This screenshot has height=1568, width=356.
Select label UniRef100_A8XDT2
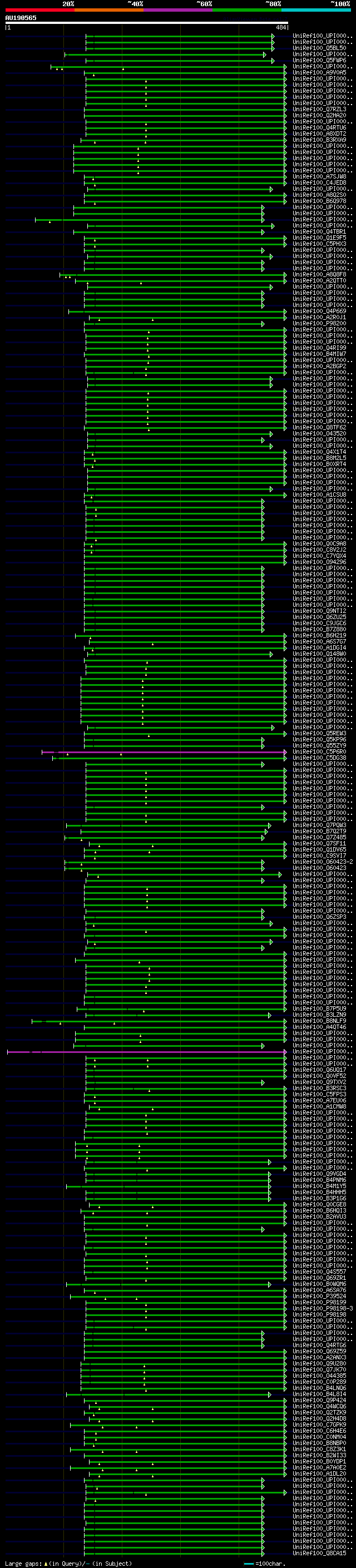pos(319,133)
